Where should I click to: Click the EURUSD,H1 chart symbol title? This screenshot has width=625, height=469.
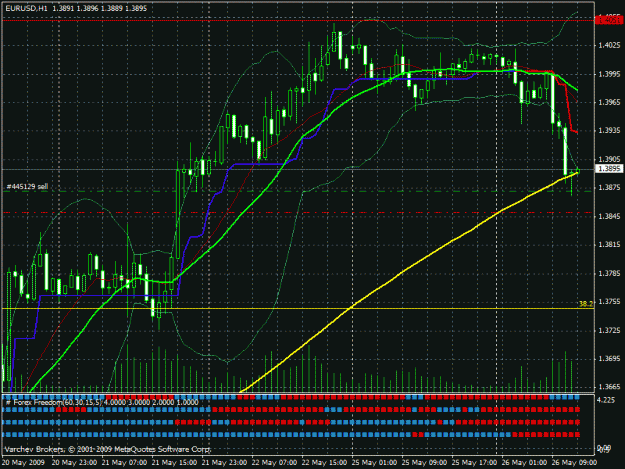pos(25,8)
